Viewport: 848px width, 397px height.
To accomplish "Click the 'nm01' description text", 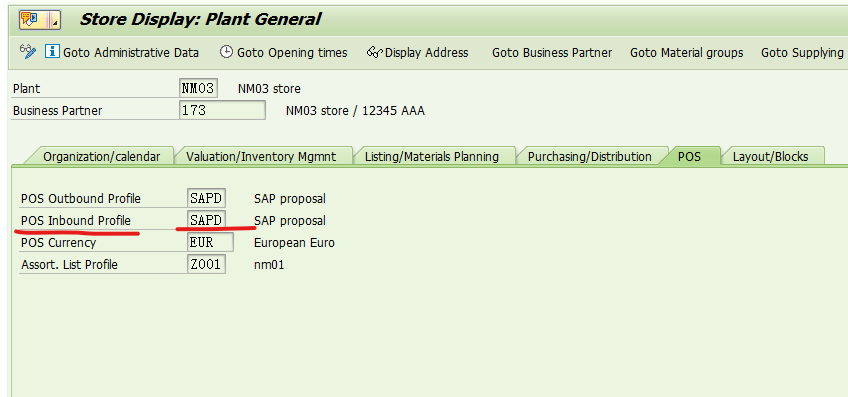I will tap(269, 265).
